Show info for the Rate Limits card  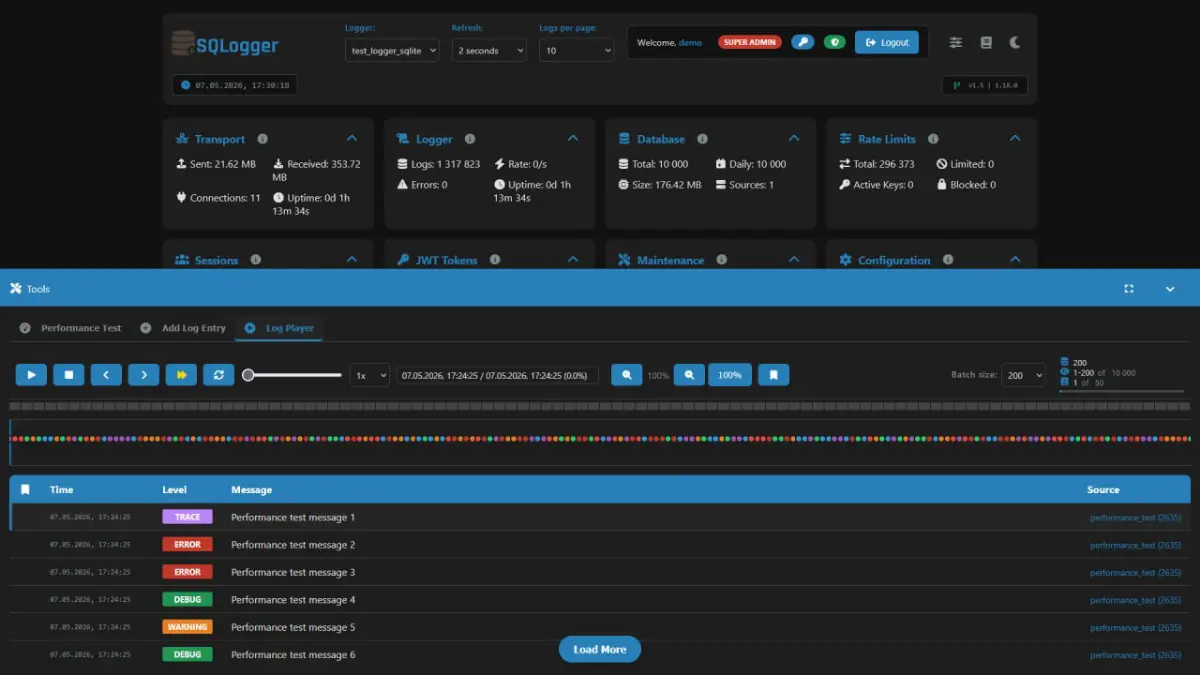933,139
